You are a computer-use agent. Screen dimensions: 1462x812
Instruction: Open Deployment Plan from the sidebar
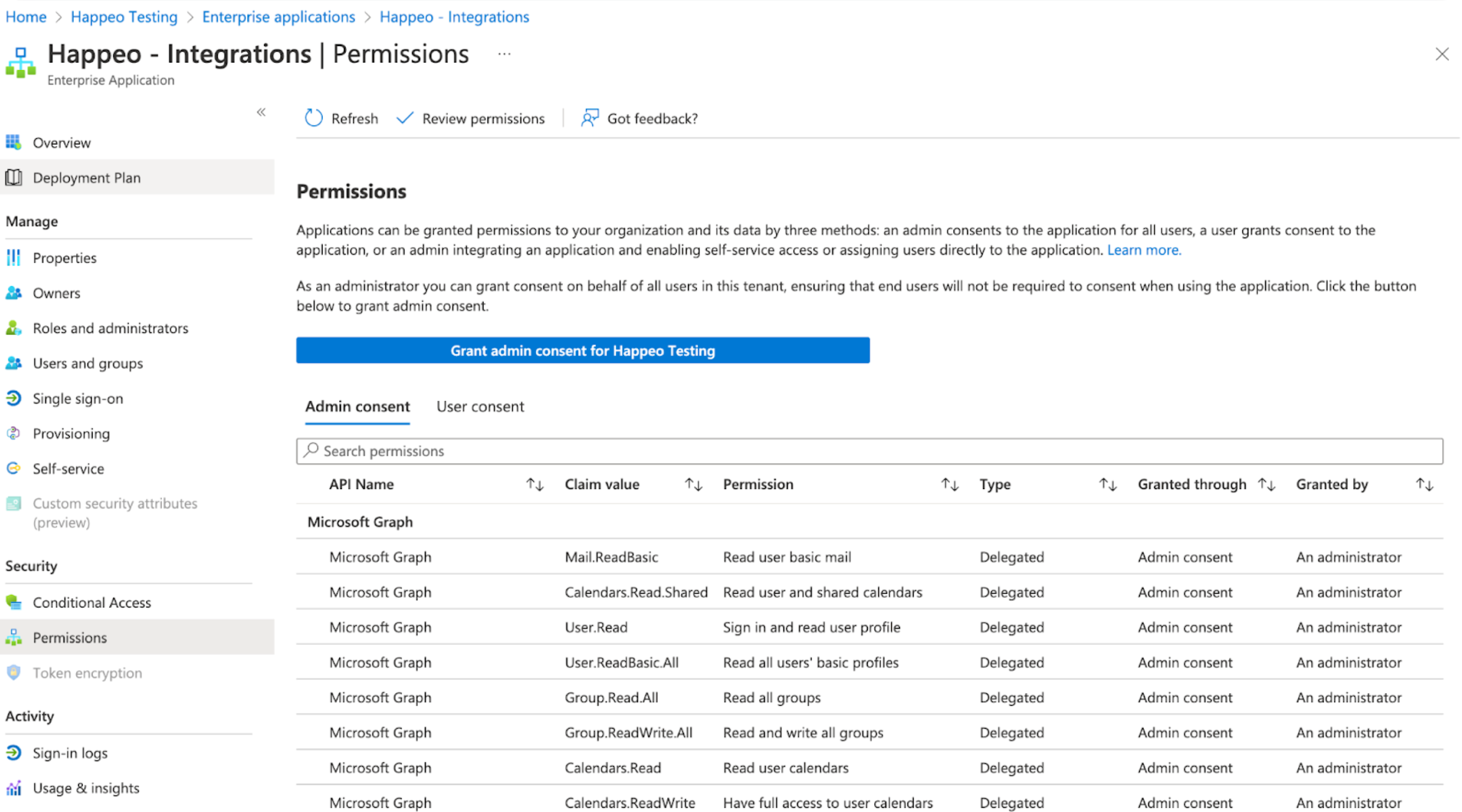[87, 177]
